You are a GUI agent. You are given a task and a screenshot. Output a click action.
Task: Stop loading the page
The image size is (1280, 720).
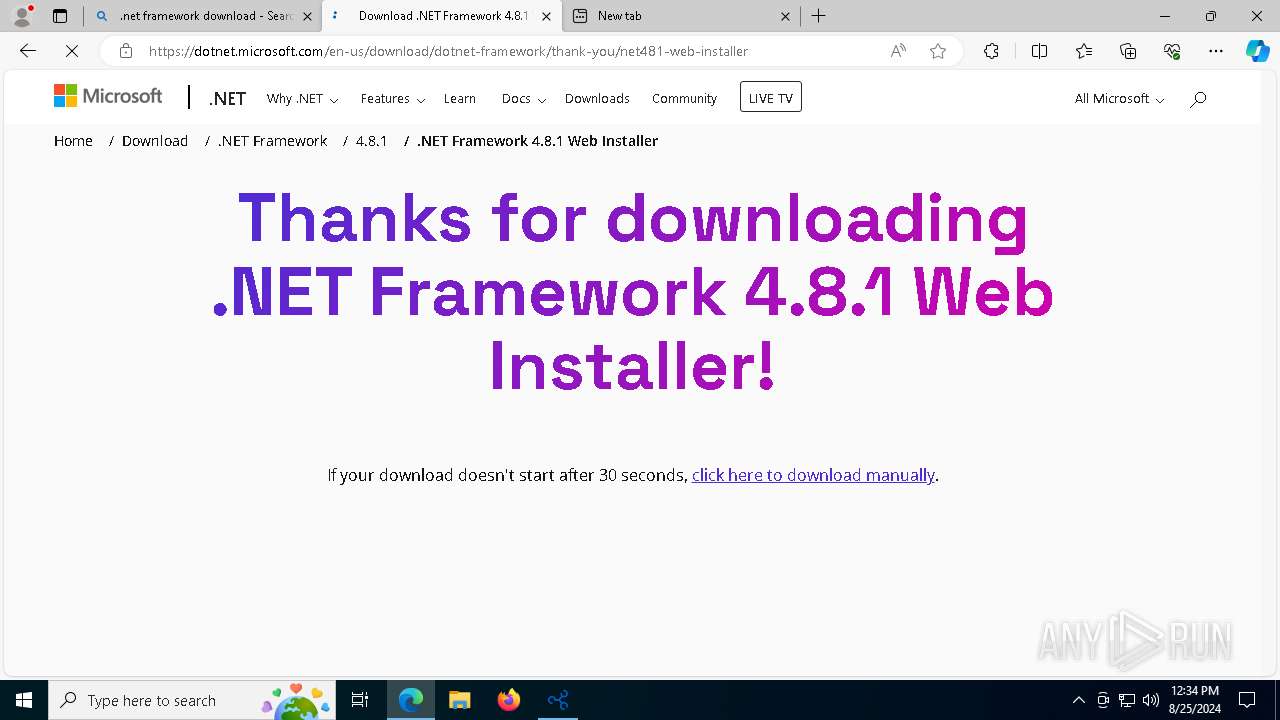(x=71, y=51)
